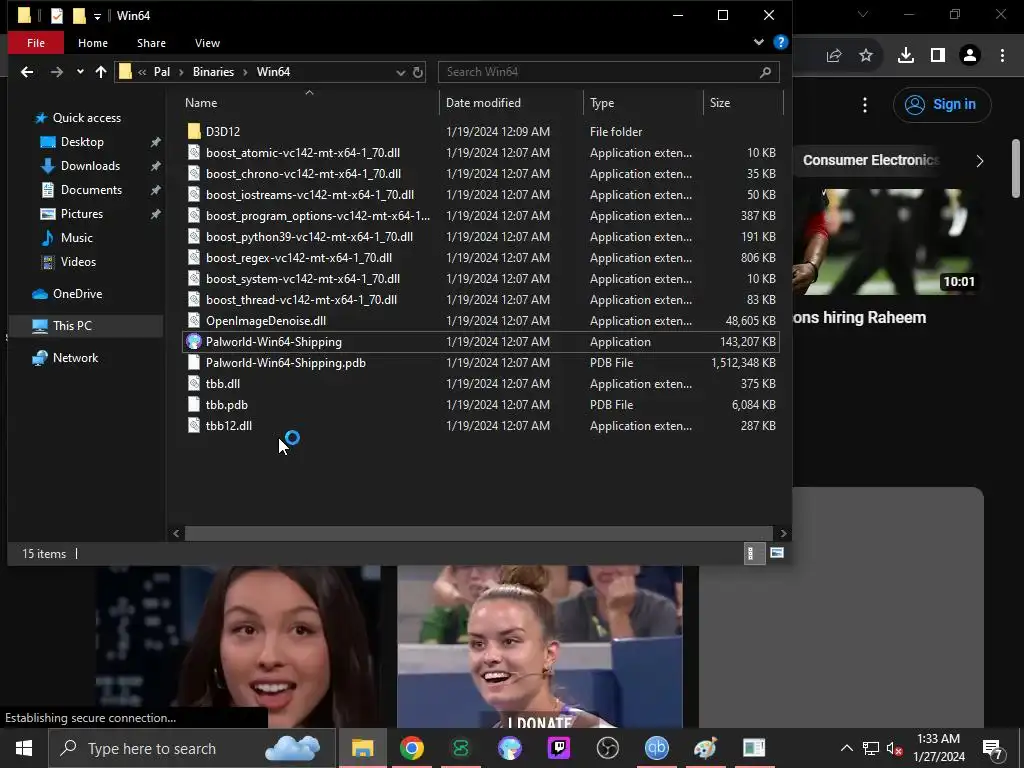The width and height of the screenshot is (1024, 768).
Task: Click the Forward navigation arrow
Action: (57, 72)
